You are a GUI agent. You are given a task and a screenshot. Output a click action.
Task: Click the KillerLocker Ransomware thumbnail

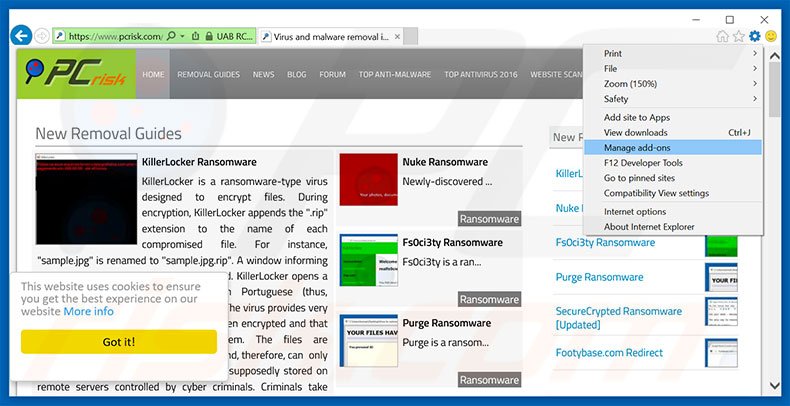click(86, 199)
